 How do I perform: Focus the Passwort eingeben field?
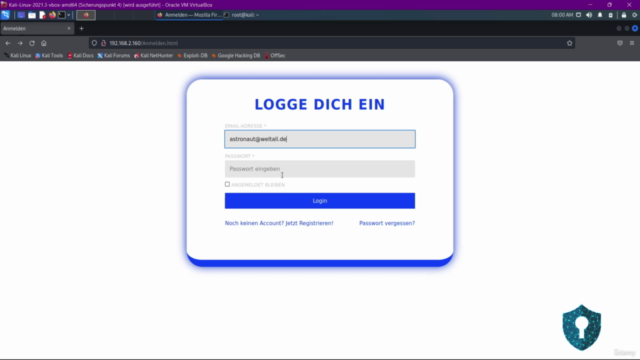pos(320,169)
